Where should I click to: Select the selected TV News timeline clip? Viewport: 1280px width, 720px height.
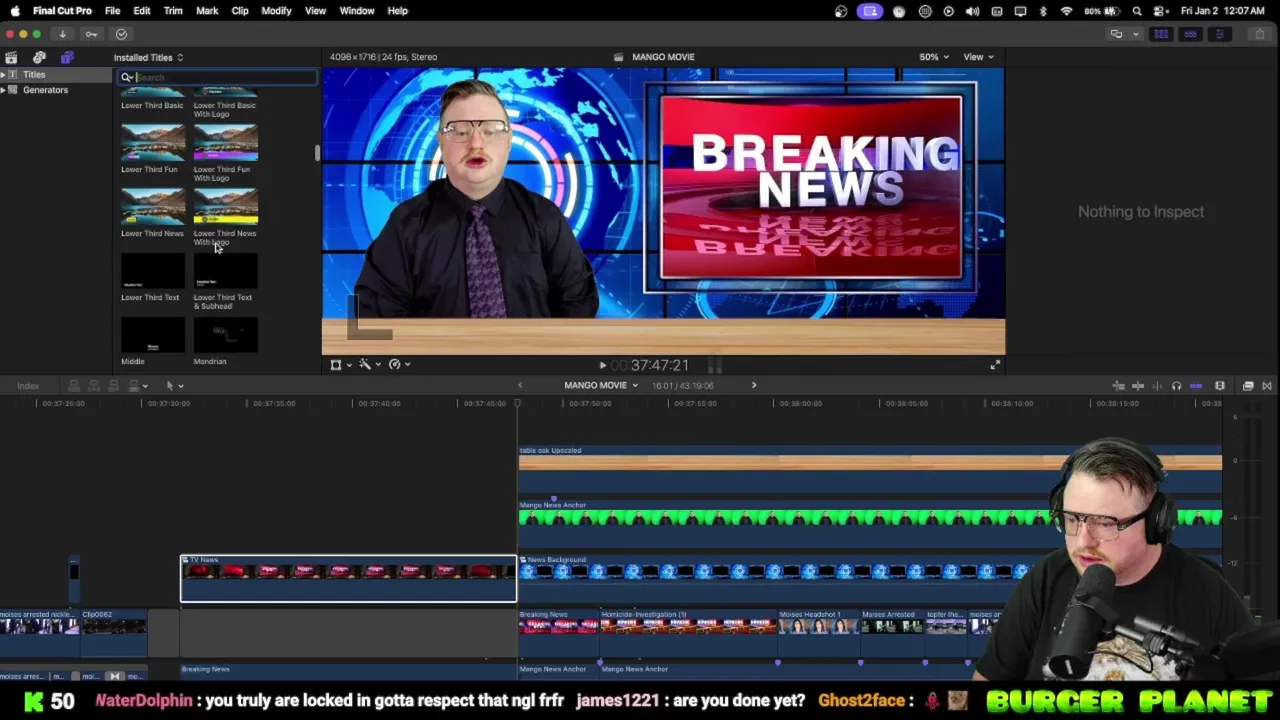[348, 579]
